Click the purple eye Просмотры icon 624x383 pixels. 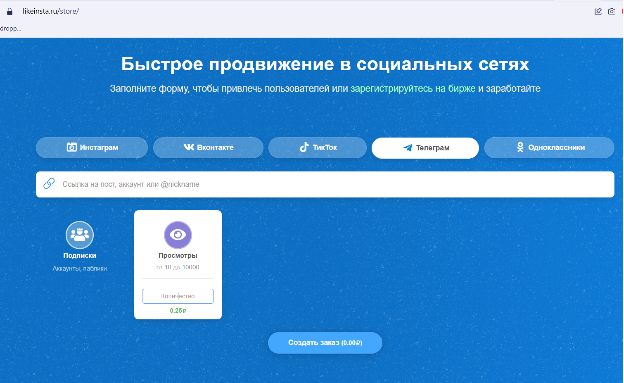coord(178,235)
